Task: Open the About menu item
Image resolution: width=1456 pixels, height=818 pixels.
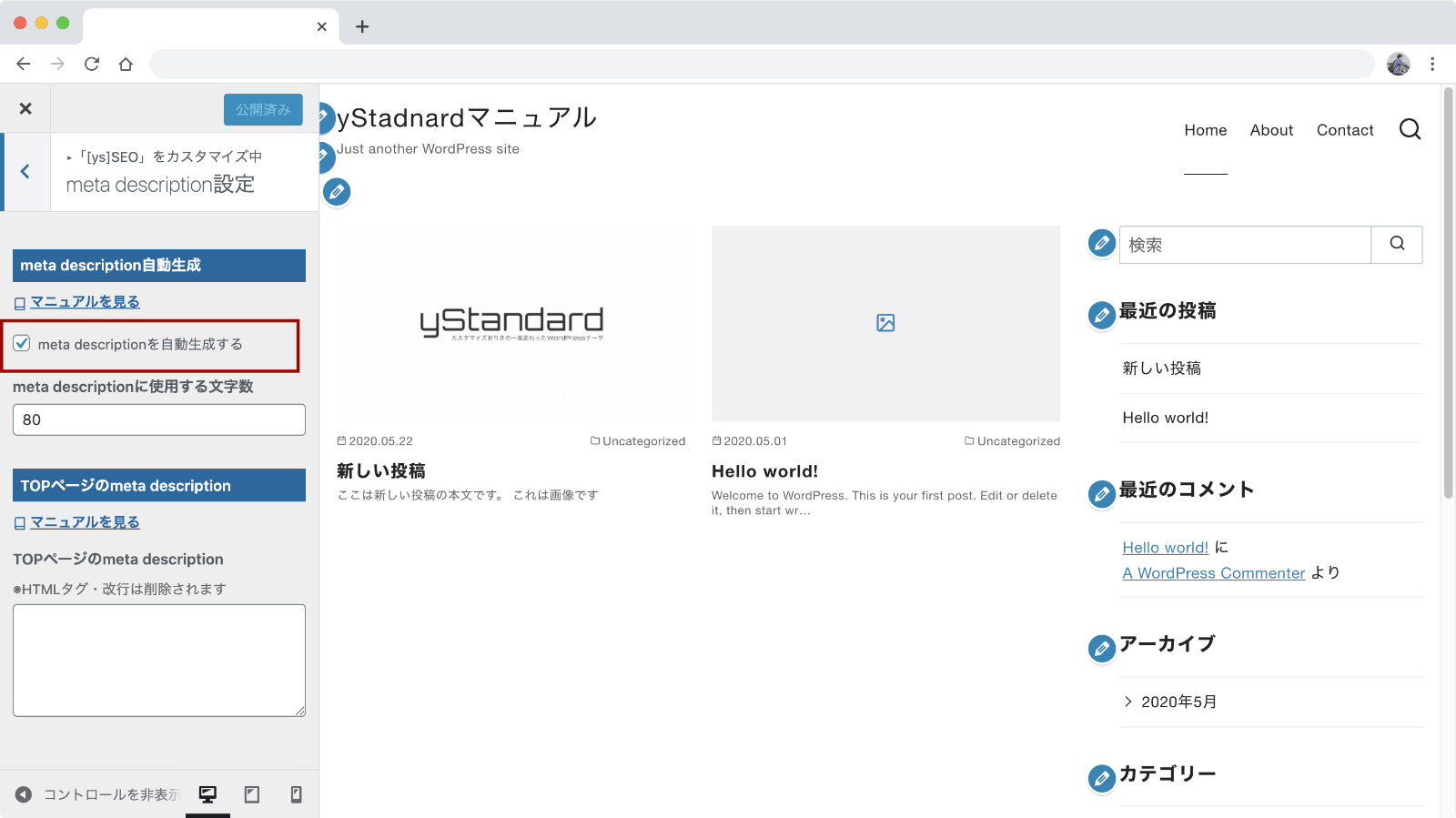Action: pos(1271,130)
